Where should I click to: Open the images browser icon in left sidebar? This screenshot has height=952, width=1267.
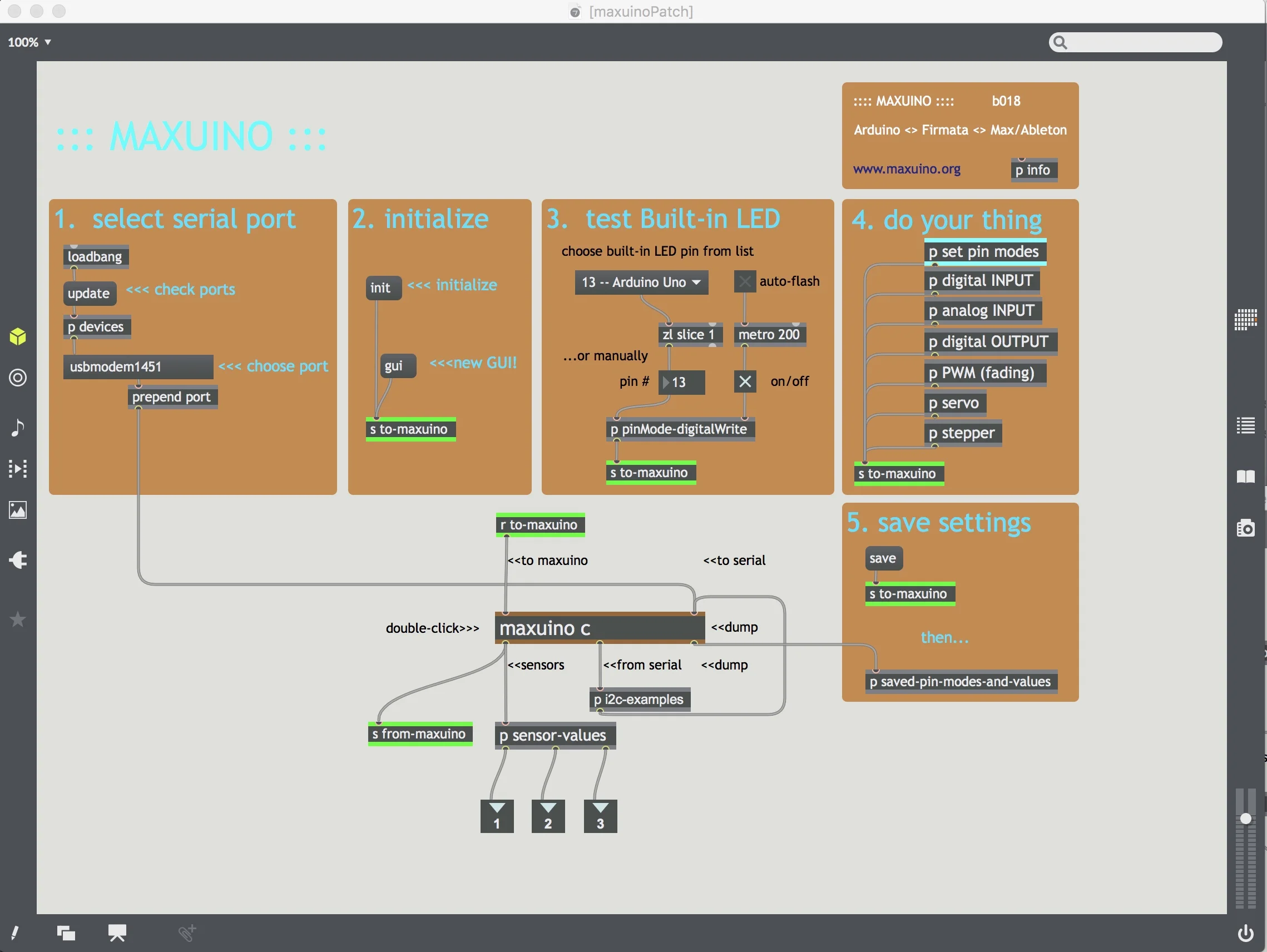[x=18, y=510]
